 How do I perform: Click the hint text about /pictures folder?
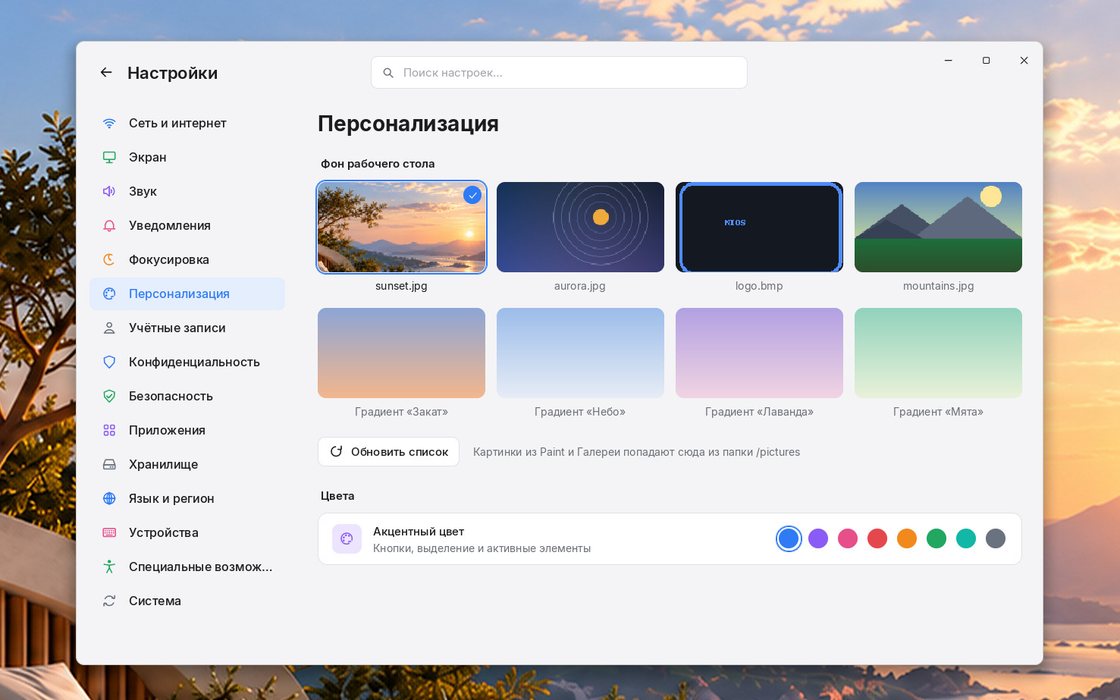(x=636, y=452)
